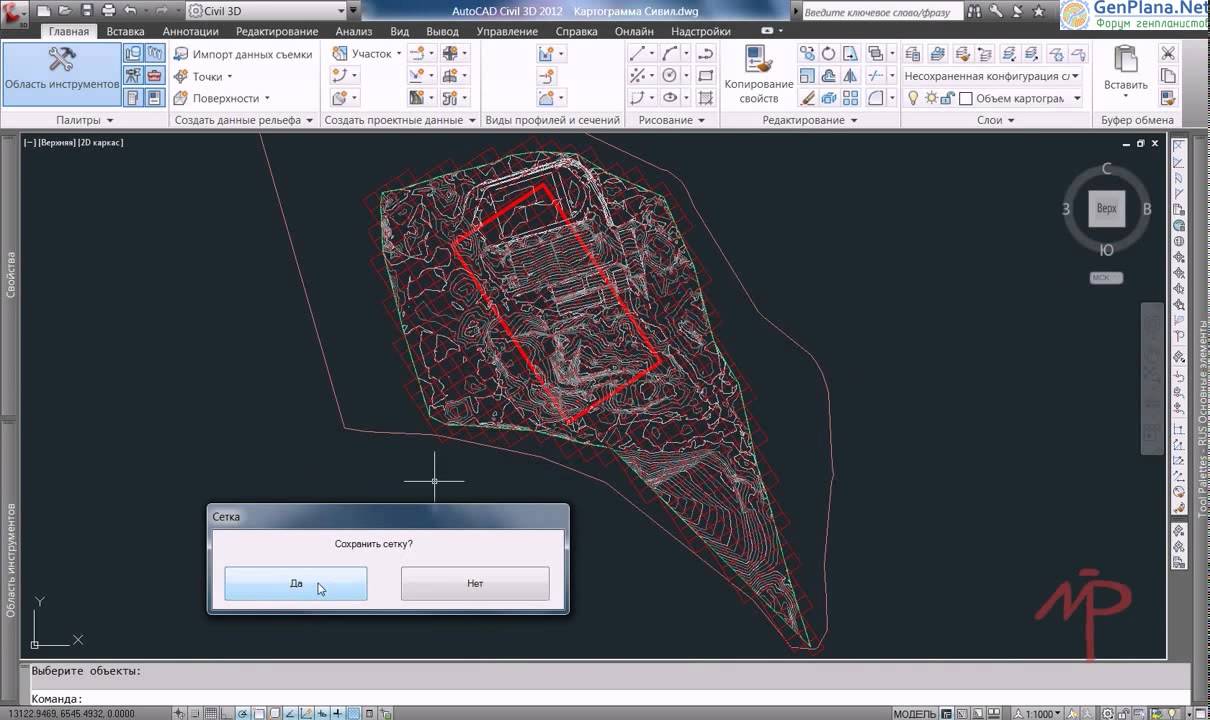Select the Circle drawing tool
Viewport: 1210px width, 720px height.
click(669, 76)
